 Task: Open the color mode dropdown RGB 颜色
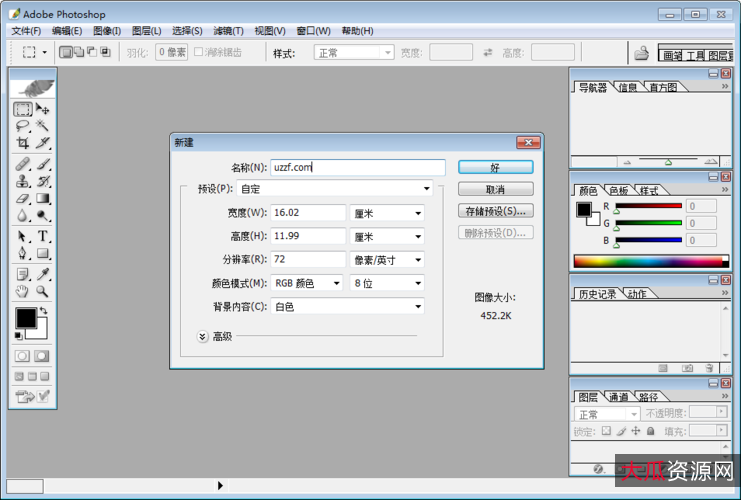[307, 283]
